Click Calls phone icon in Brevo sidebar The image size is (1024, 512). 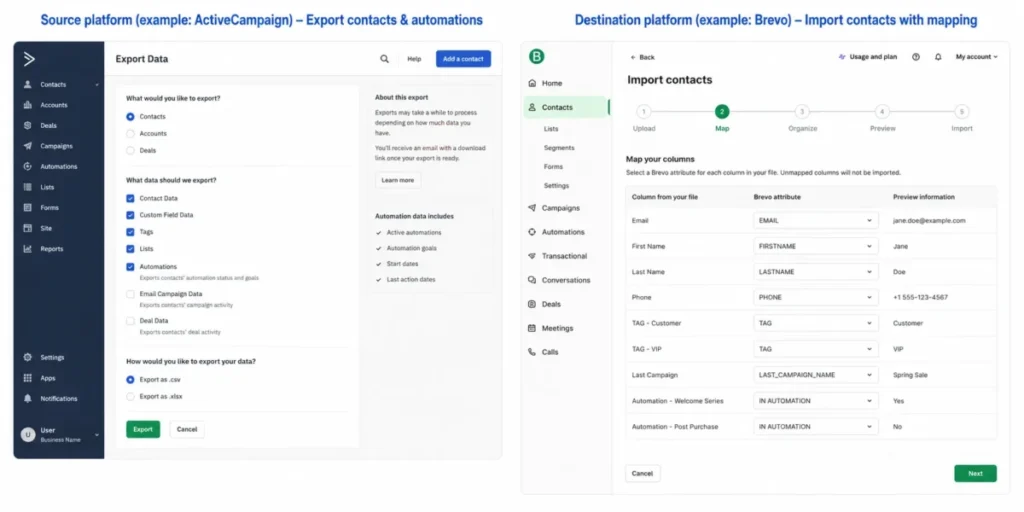click(532, 352)
